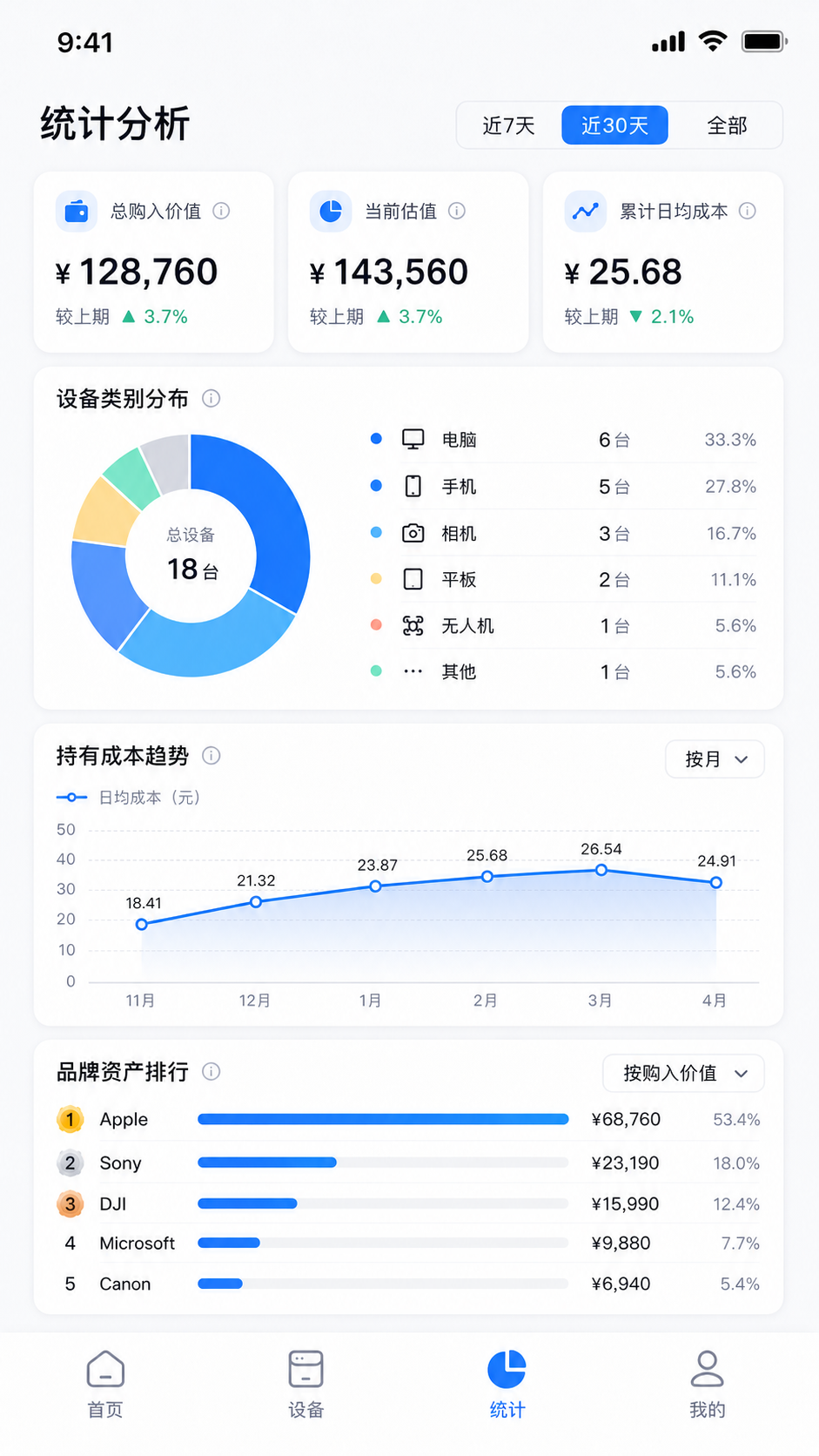Screen dimensions: 819x1456
Task: Click the green legend dot for 其他
Action: [x=376, y=671]
